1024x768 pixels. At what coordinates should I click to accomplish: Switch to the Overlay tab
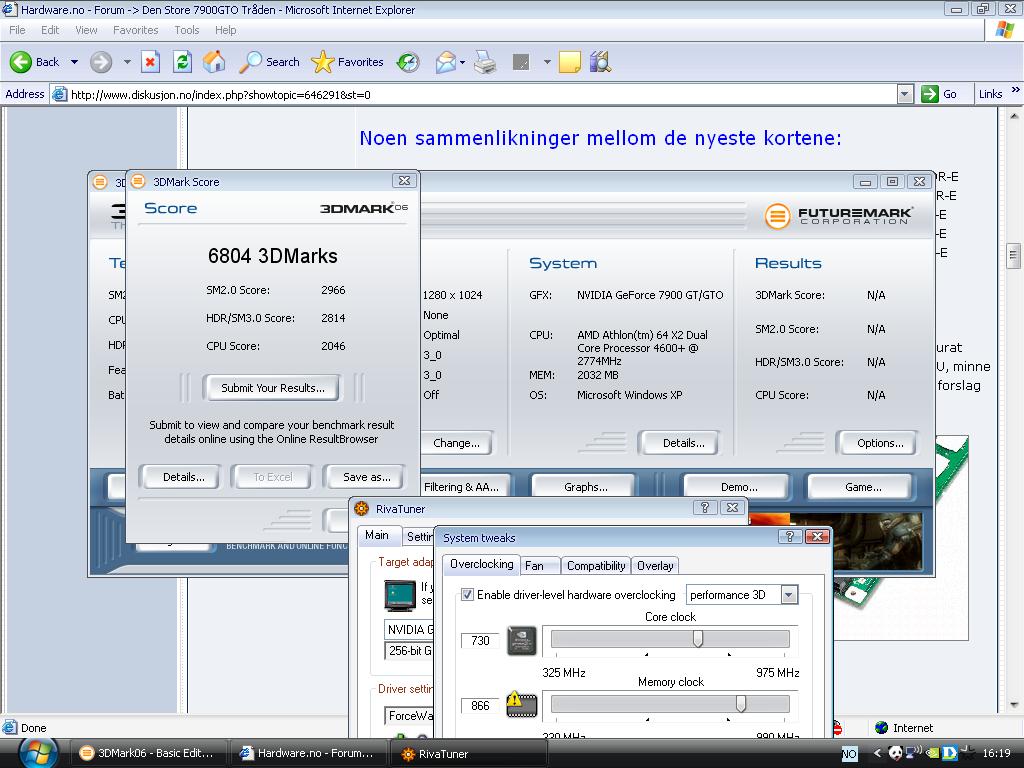[x=655, y=566]
